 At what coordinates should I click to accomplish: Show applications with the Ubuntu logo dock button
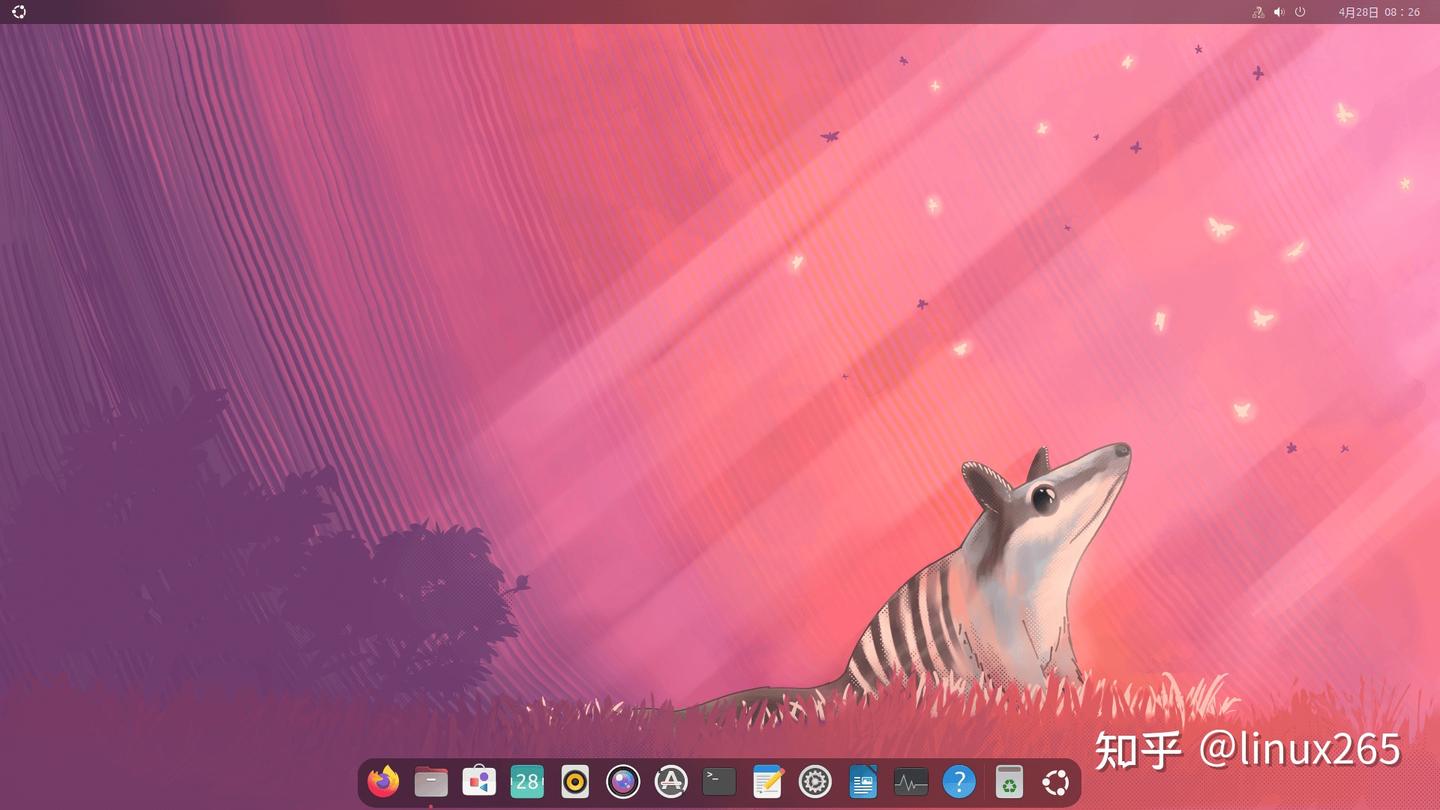click(x=1056, y=781)
